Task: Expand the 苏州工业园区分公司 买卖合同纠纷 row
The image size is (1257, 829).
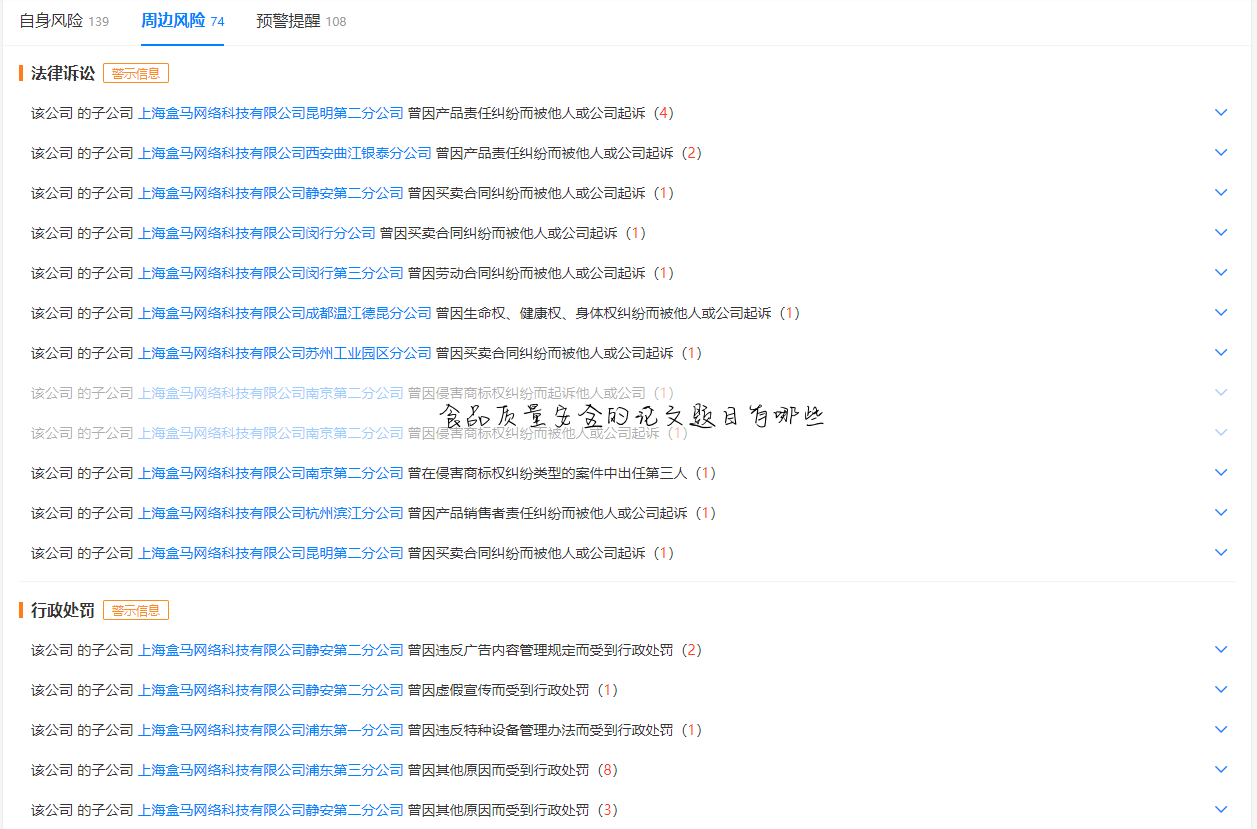Action: point(1221,353)
